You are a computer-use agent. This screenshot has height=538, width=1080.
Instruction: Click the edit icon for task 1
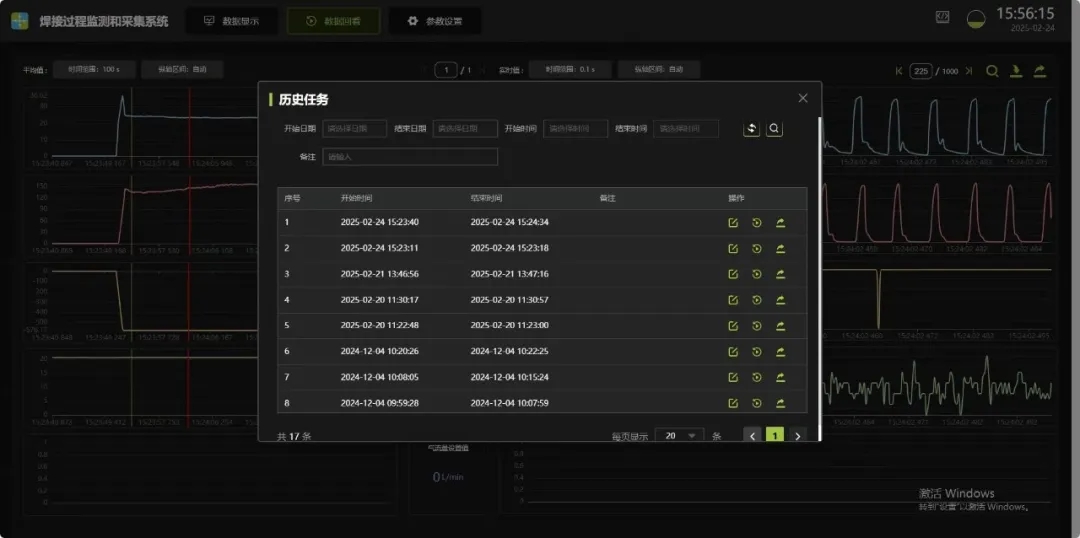point(733,222)
